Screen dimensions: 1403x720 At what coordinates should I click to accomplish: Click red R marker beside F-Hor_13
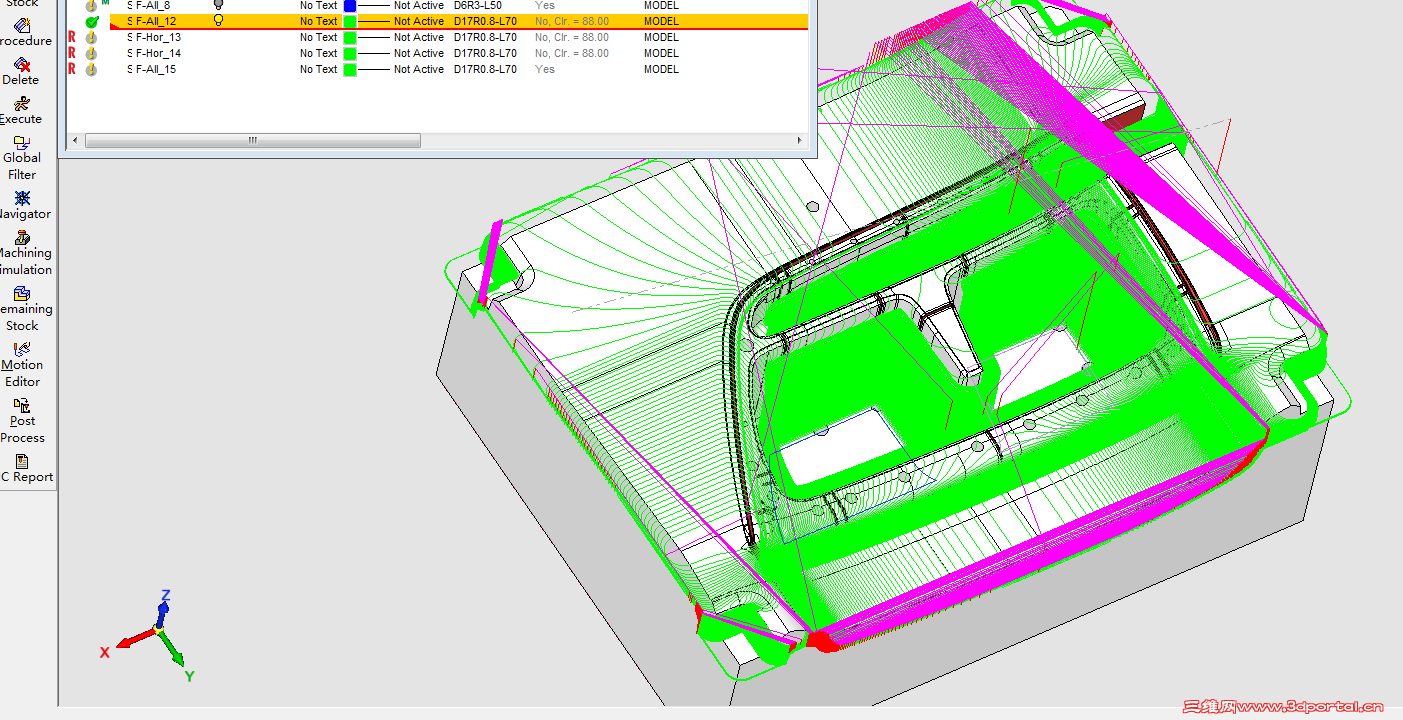pos(72,37)
